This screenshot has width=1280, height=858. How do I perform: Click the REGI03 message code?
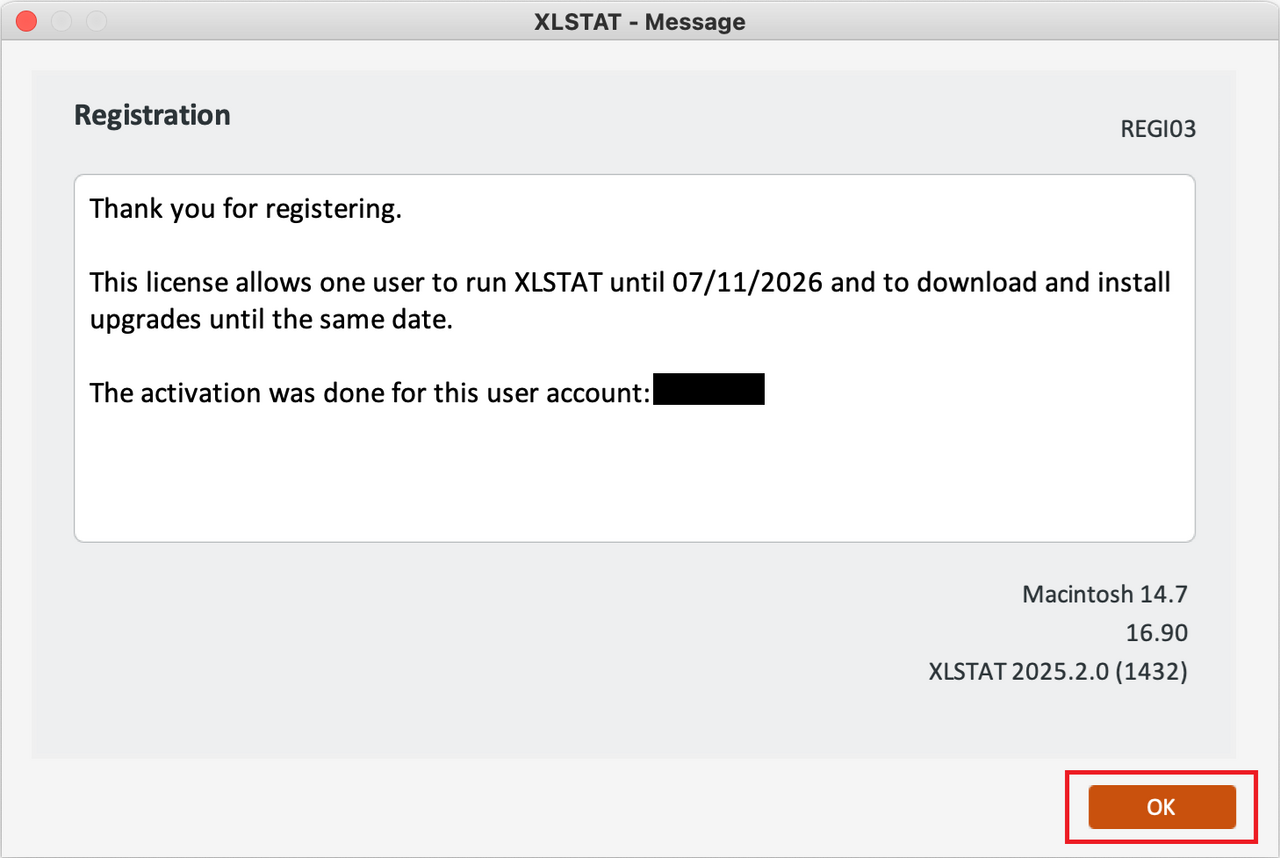tap(1160, 129)
